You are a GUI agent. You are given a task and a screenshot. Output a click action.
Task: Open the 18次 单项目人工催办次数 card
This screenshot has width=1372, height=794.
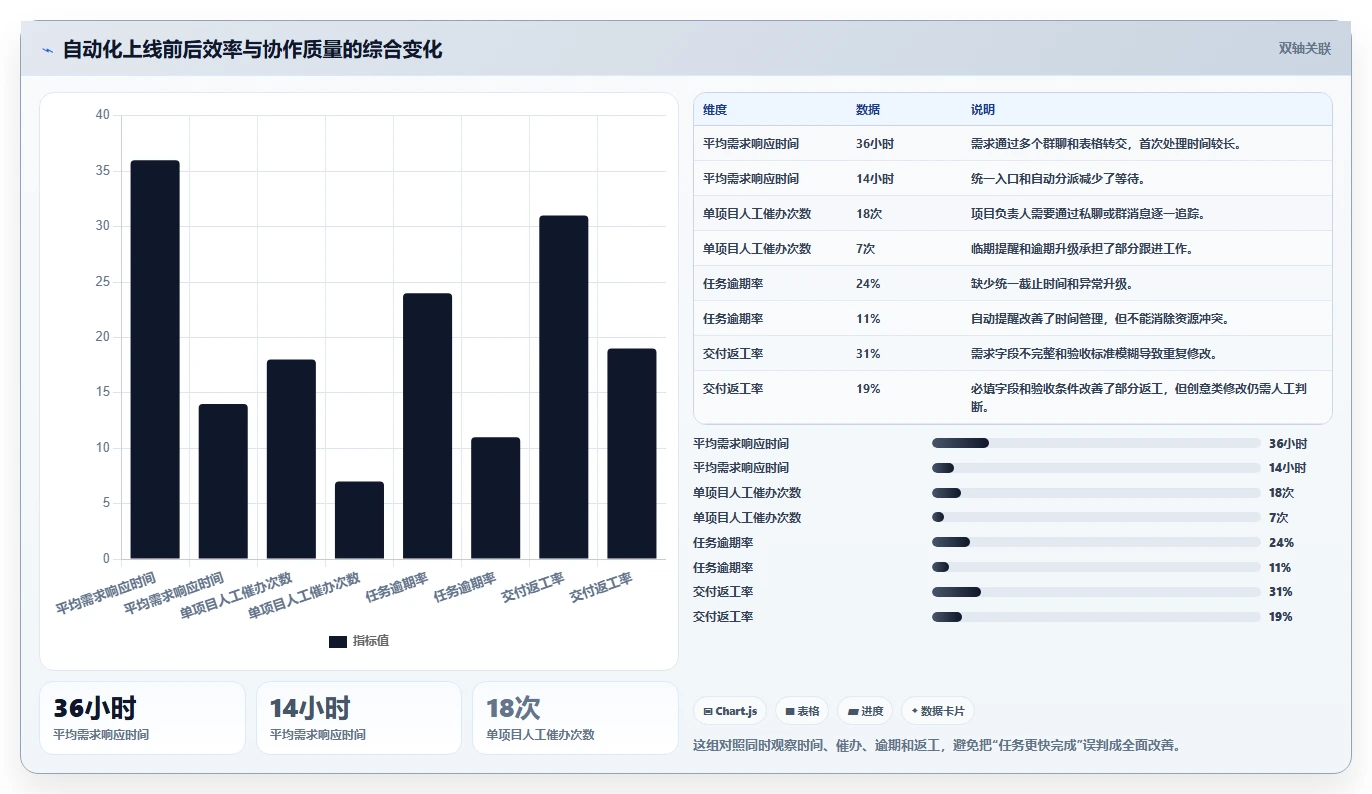pos(575,718)
